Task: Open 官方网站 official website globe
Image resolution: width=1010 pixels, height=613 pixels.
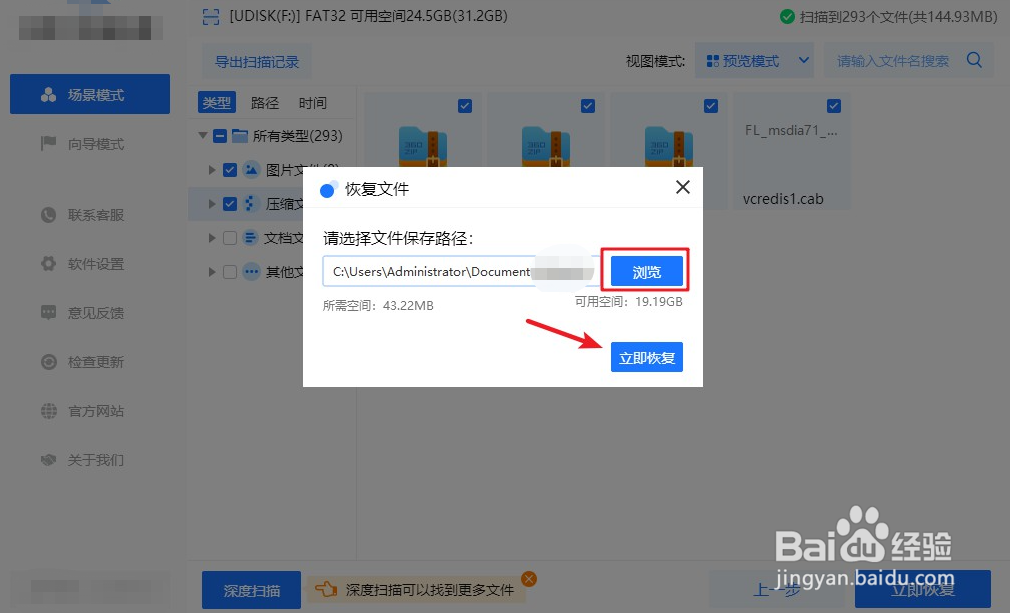Action: pos(48,411)
